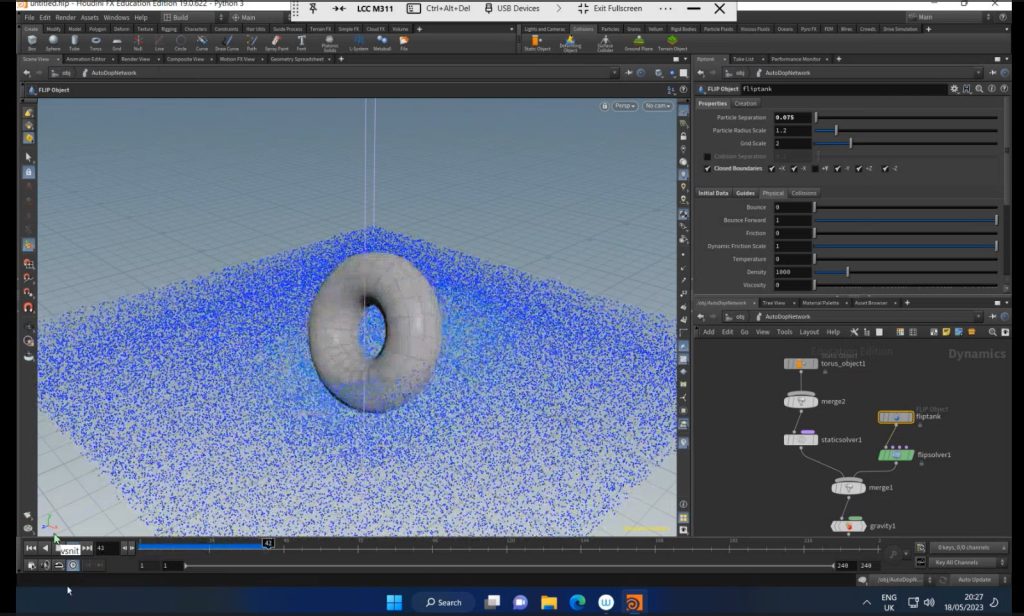Click the magnifier search icon in parameters

979,89
